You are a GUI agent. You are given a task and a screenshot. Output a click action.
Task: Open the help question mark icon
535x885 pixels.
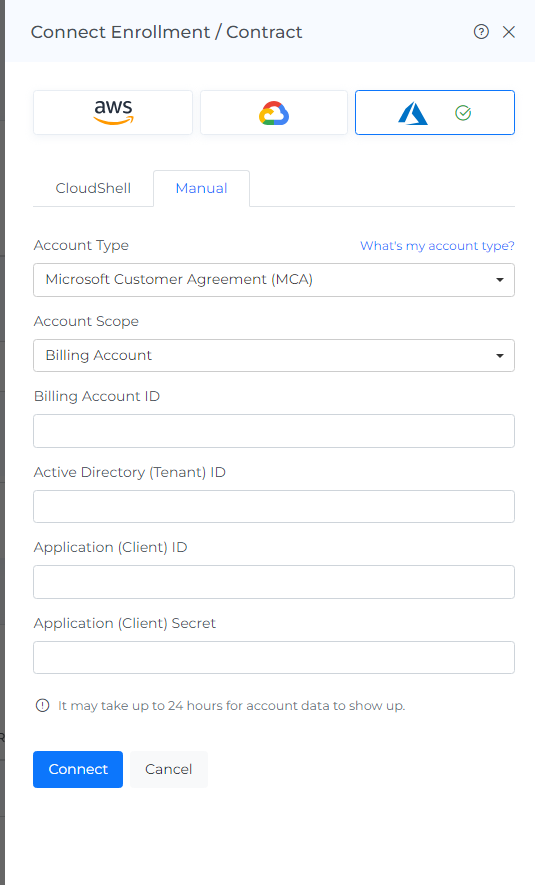(481, 32)
